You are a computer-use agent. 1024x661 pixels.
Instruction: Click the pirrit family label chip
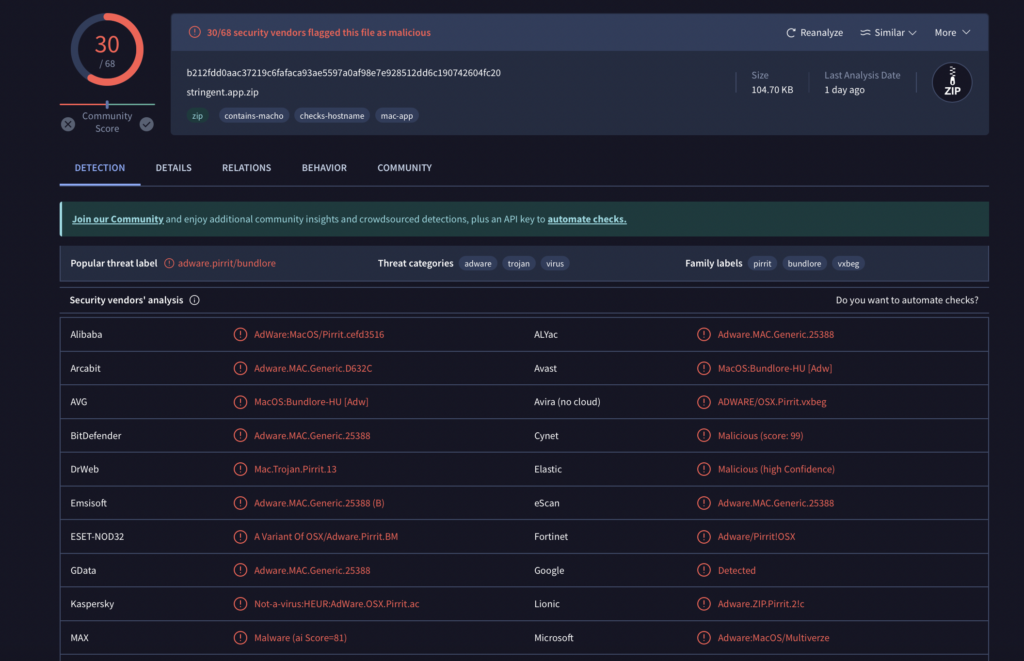click(x=762, y=263)
